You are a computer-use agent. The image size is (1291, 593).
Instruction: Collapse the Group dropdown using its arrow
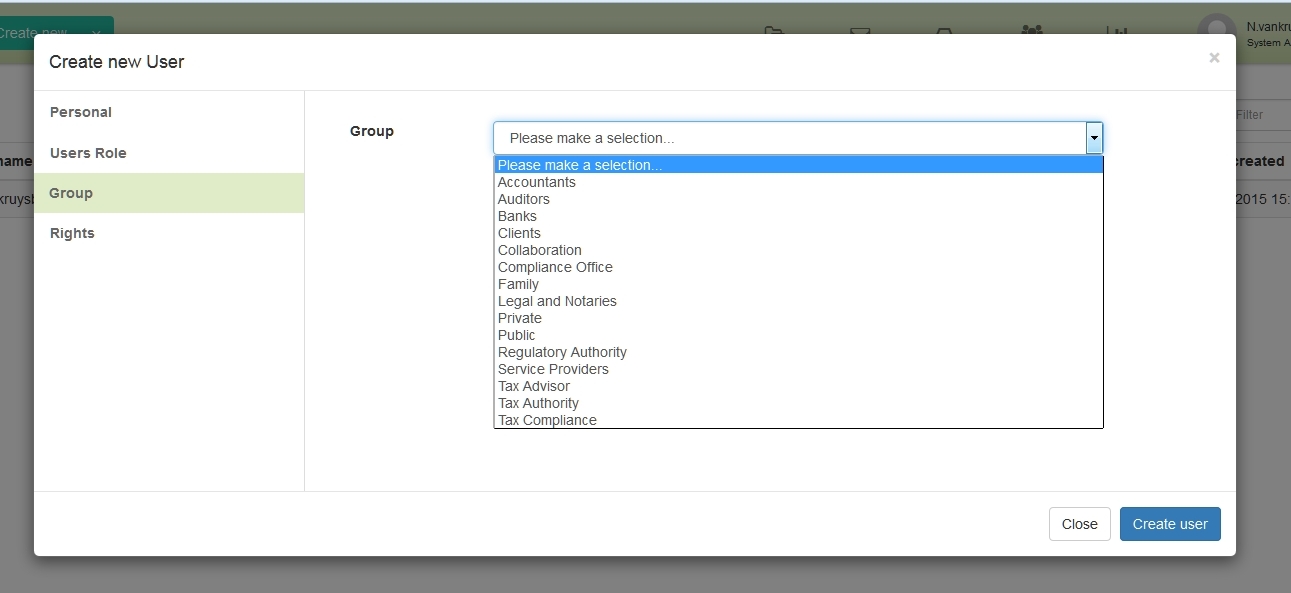[x=1094, y=138]
